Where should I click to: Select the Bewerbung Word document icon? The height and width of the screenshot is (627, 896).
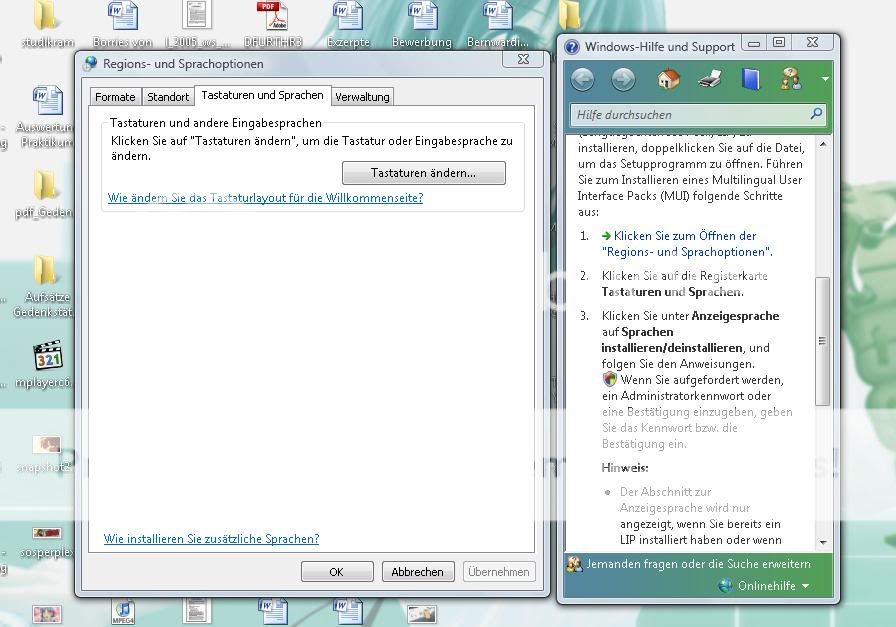(x=422, y=24)
